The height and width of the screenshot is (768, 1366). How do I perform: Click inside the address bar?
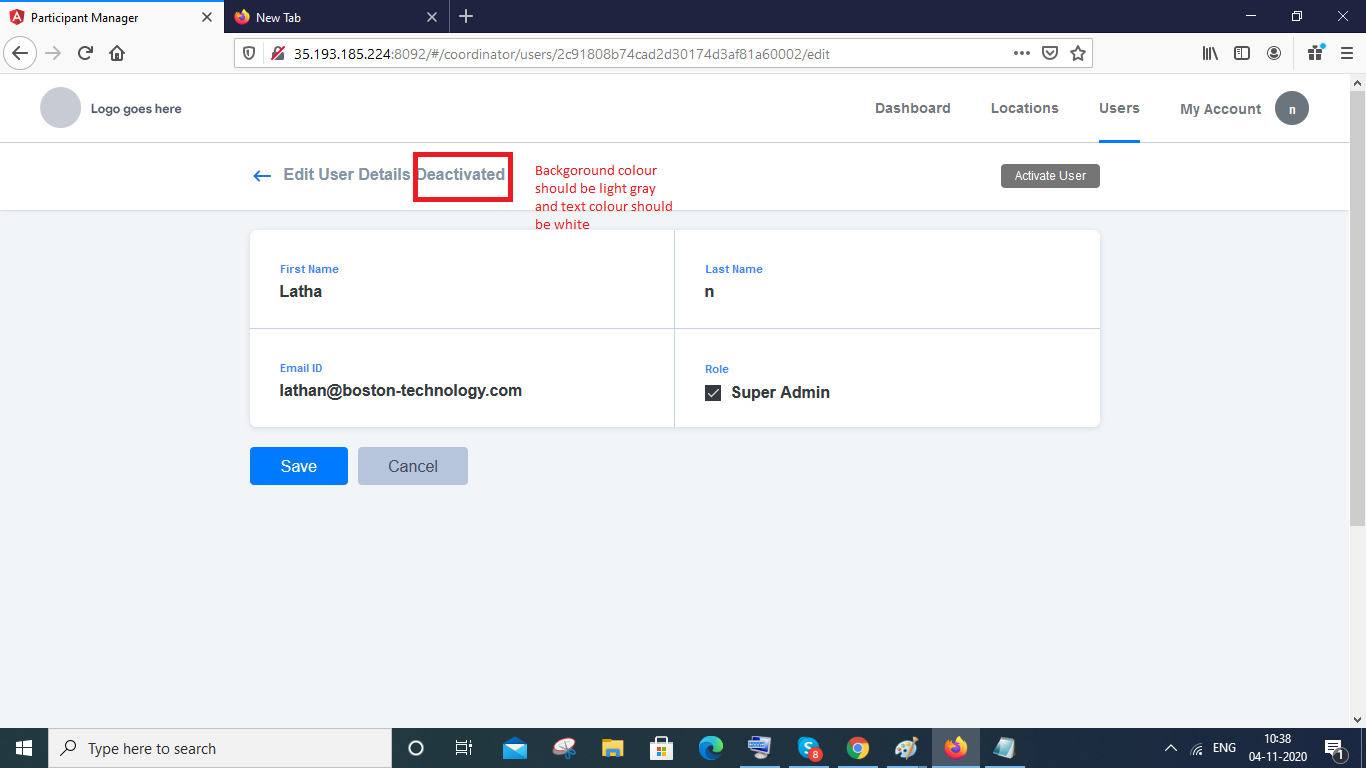click(600, 53)
